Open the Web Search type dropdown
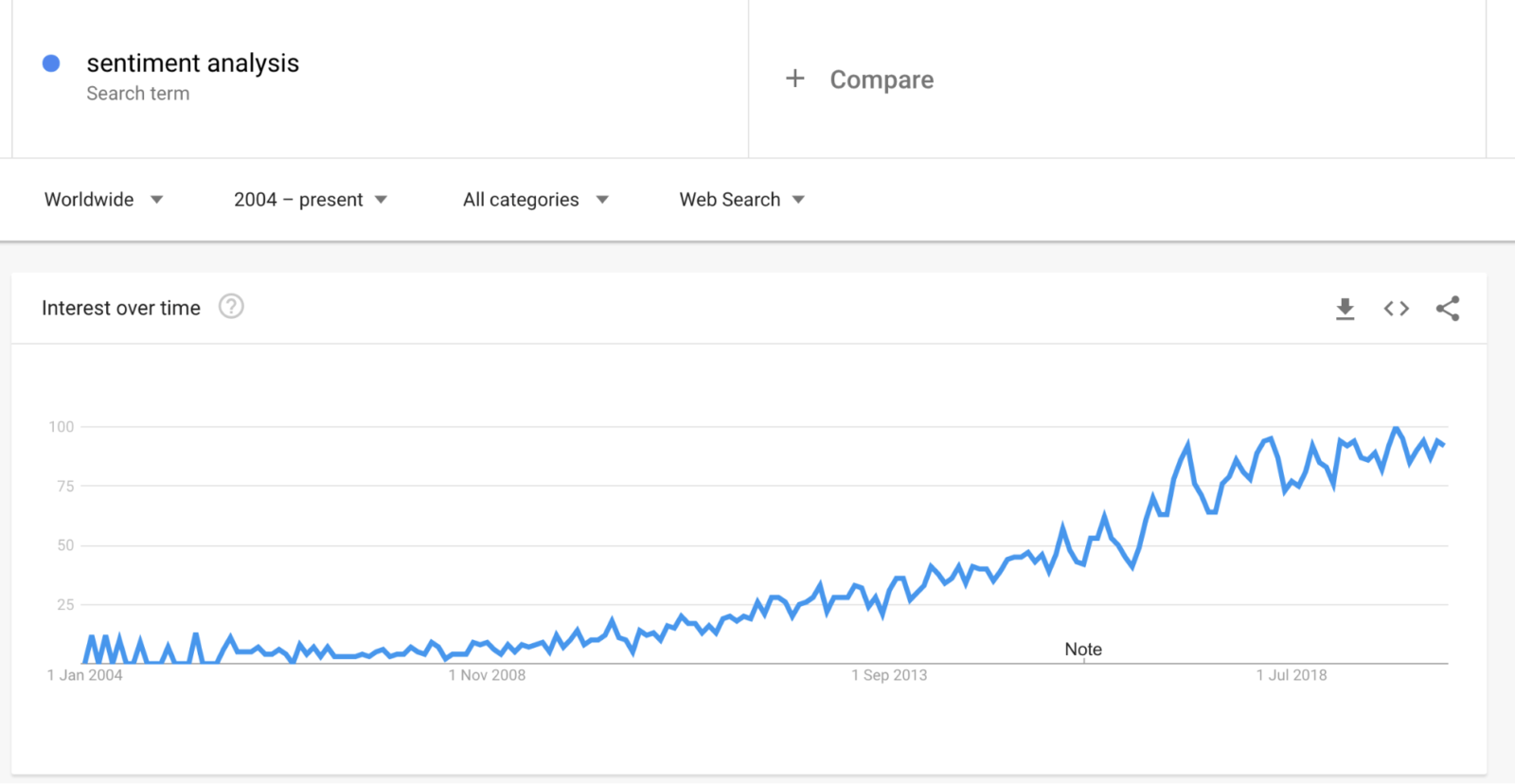 click(x=740, y=199)
